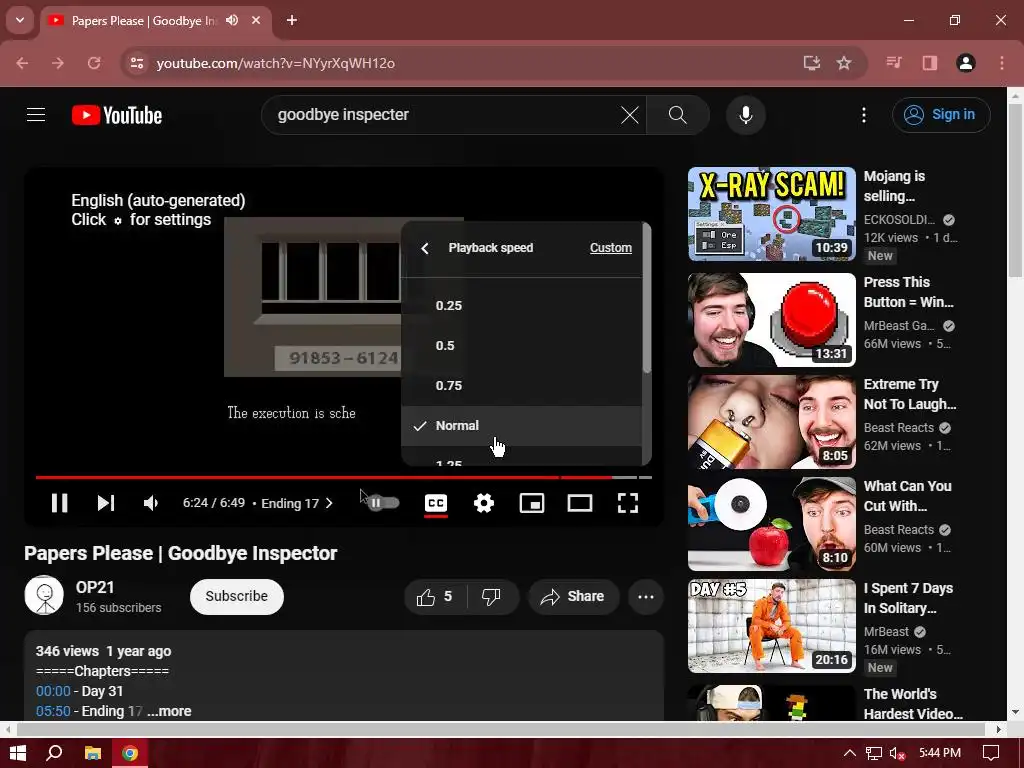The image size is (1024, 768).
Task: Expand Ending 17 chapter list
Action: (x=297, y=503)
